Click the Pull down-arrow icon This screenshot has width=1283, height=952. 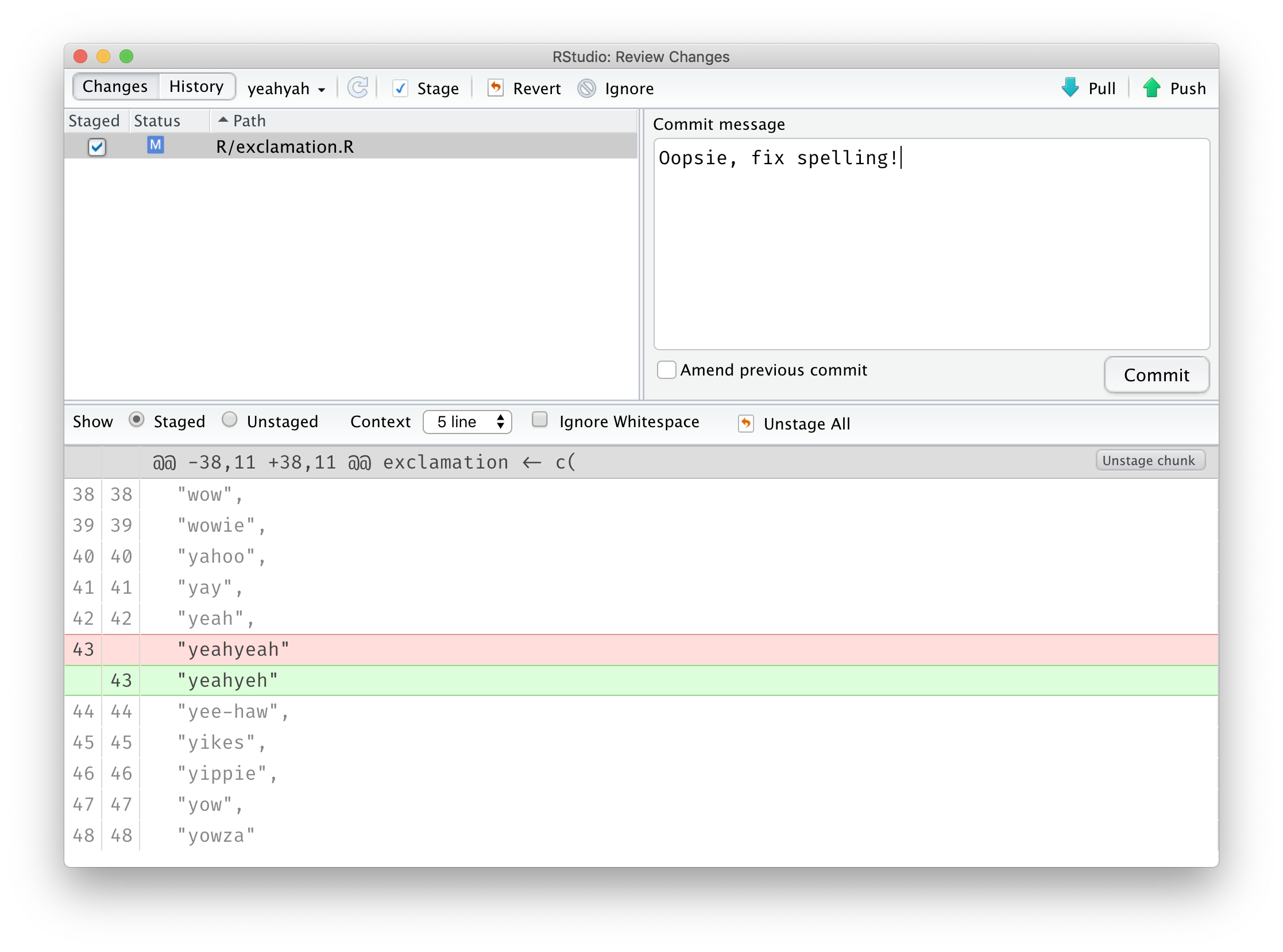click(x=1070, y=88)
